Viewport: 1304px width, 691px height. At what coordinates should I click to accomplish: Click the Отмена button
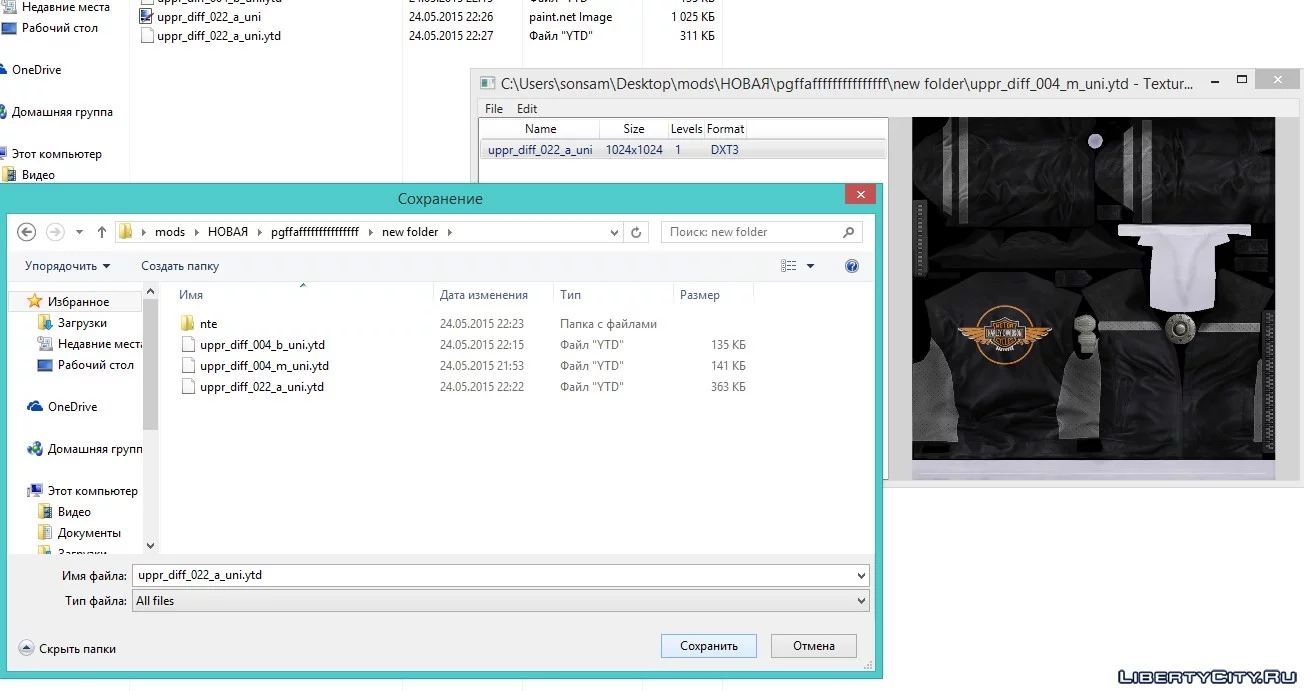814,646
